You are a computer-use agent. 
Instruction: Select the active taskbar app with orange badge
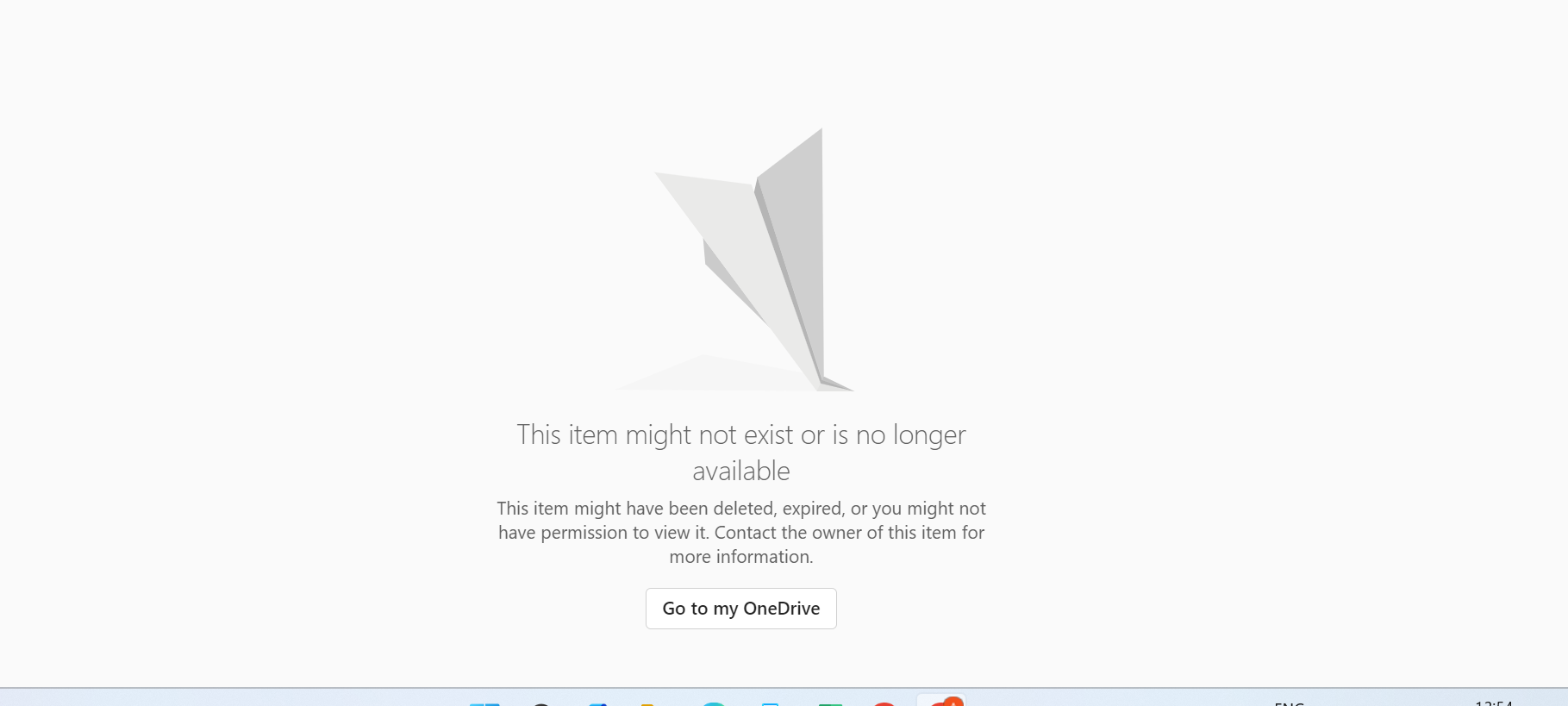pyautogui.click(x=941, y=701)
